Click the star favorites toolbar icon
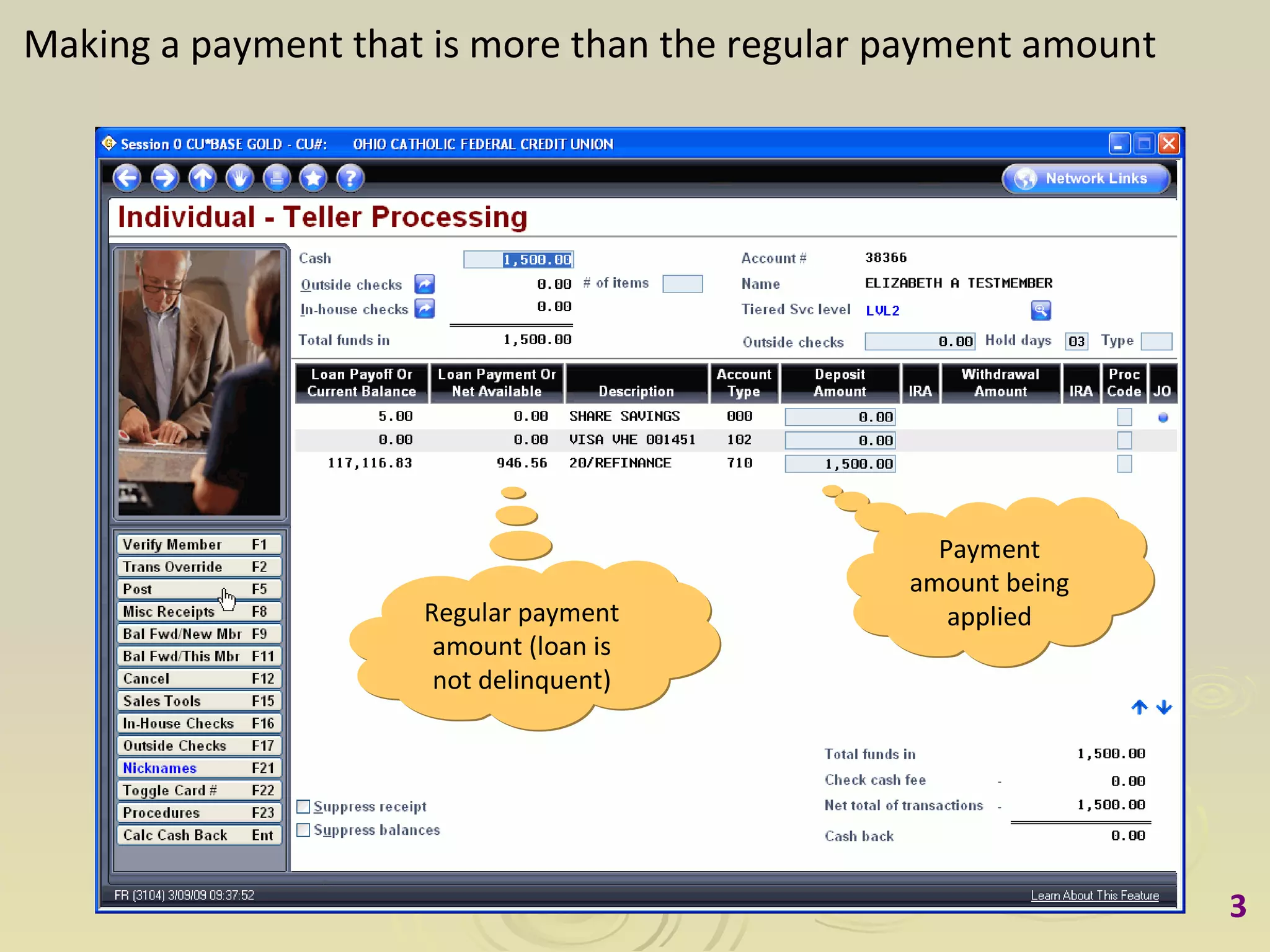The height and width of the screenshot is (952, 1270). coord(313,178)
